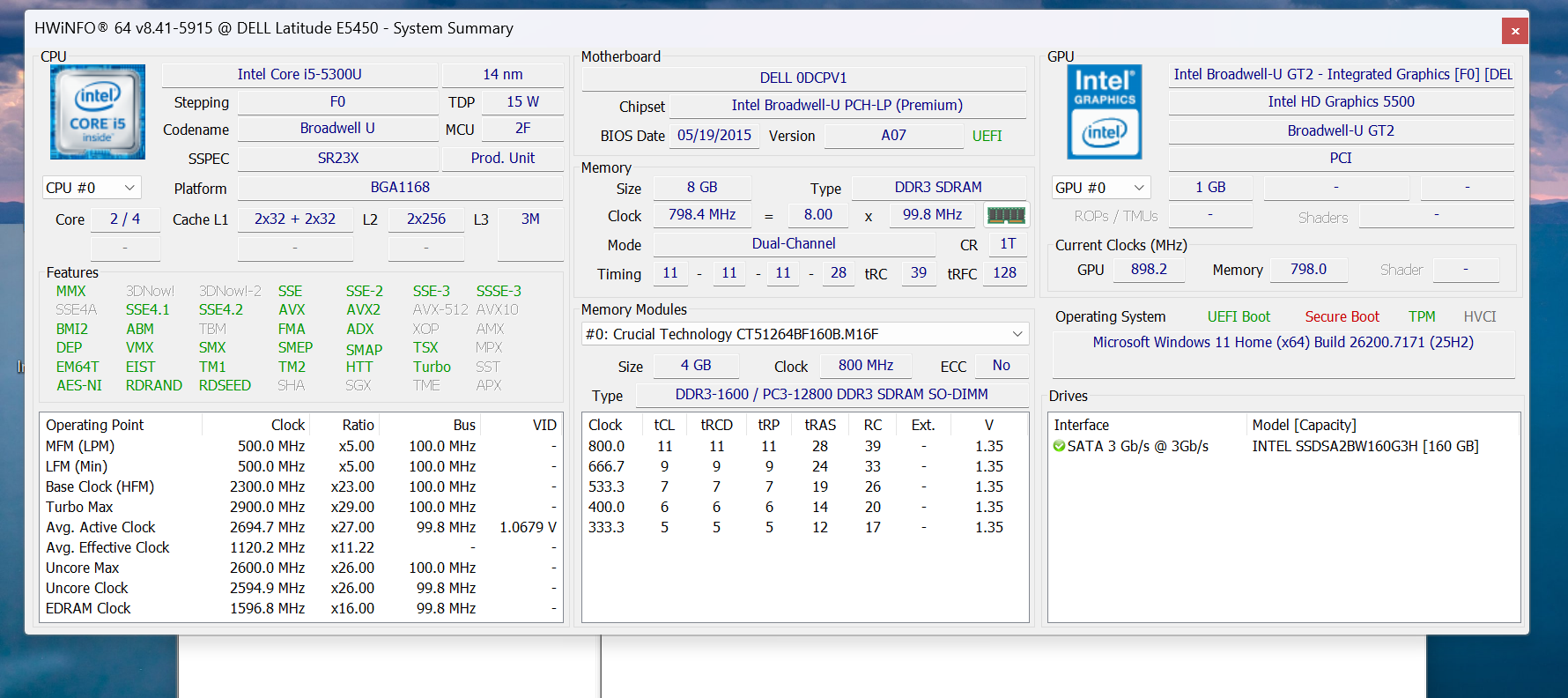
Task: Click the Prod. Unit field
Action: (502, 159)
